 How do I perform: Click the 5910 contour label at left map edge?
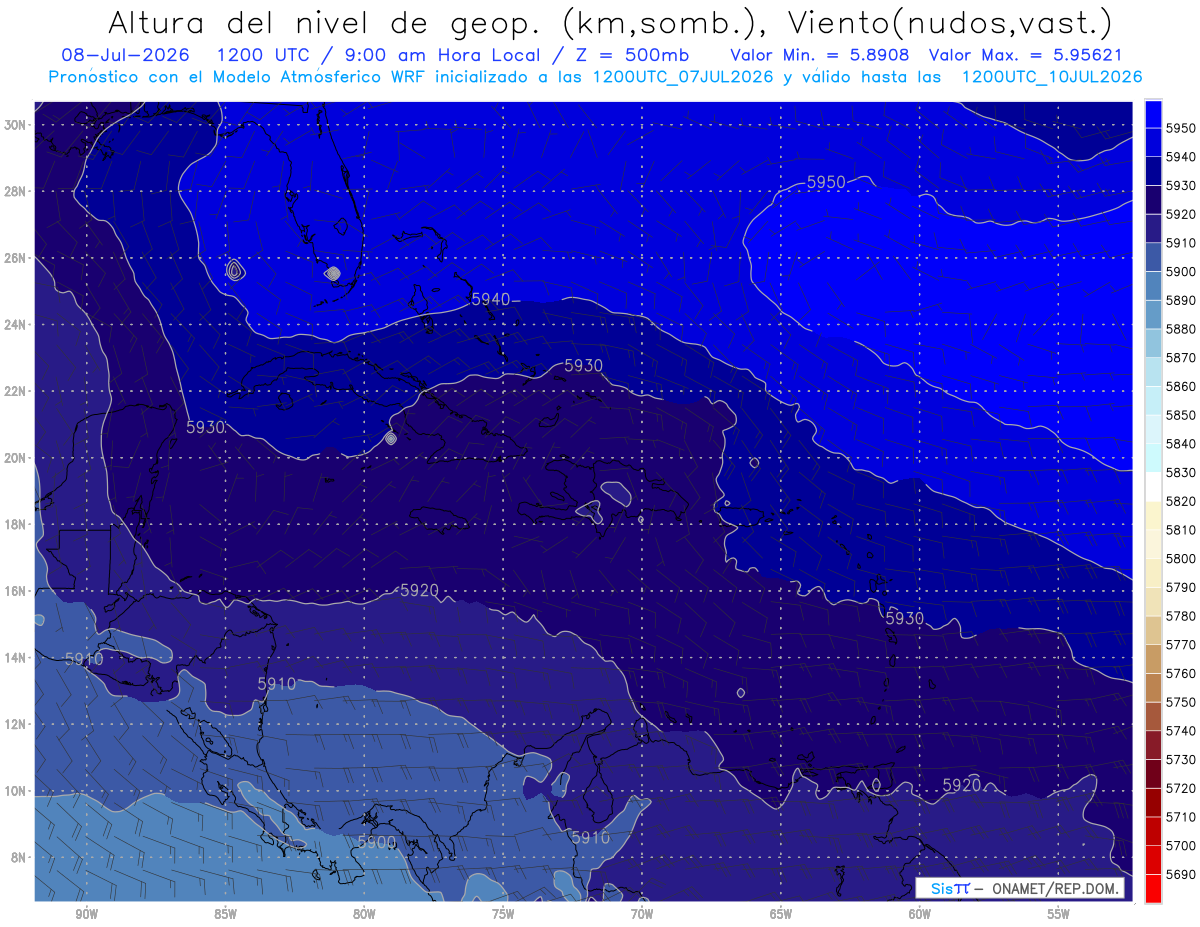[x=83, y=659]
